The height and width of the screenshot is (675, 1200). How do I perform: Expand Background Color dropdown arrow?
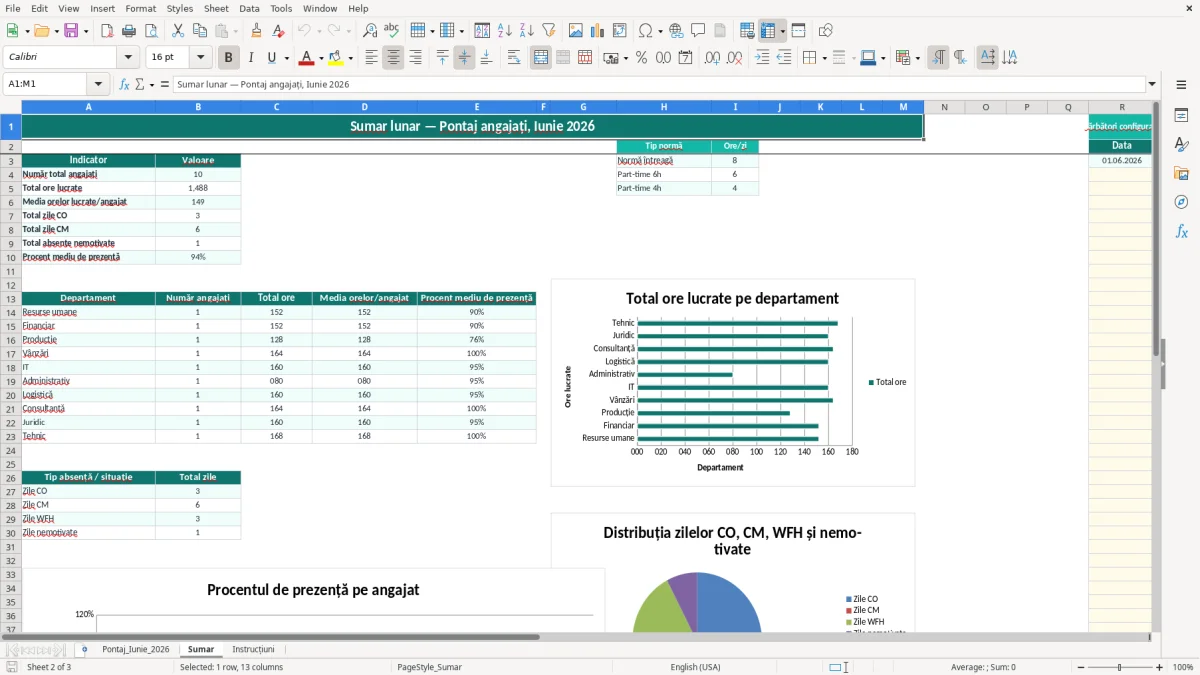[350, 58]
